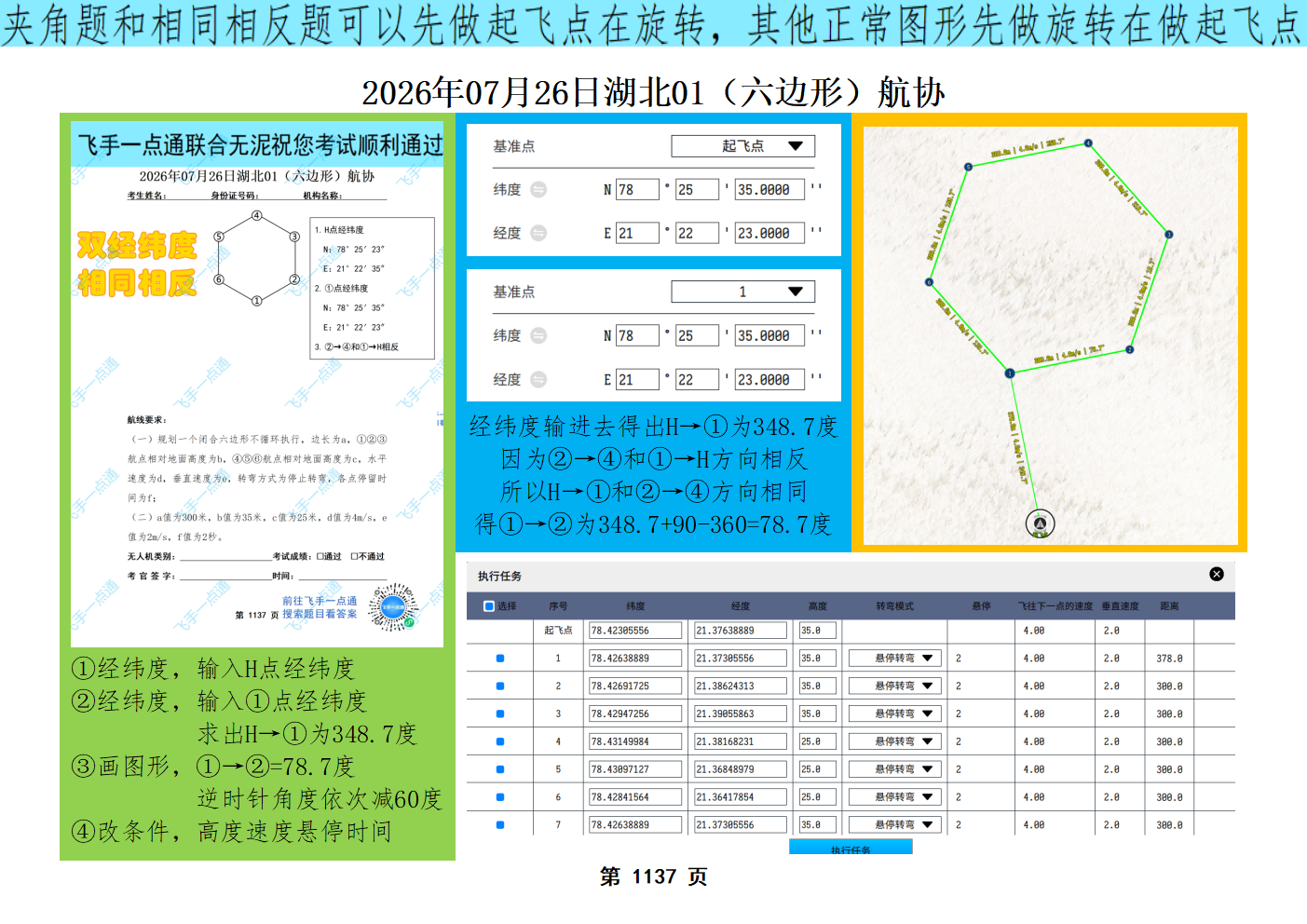Viewport: 1307px width, 924px height.
Task: Select waypoint 1 marker on the map
Action: pos(1010,374)
